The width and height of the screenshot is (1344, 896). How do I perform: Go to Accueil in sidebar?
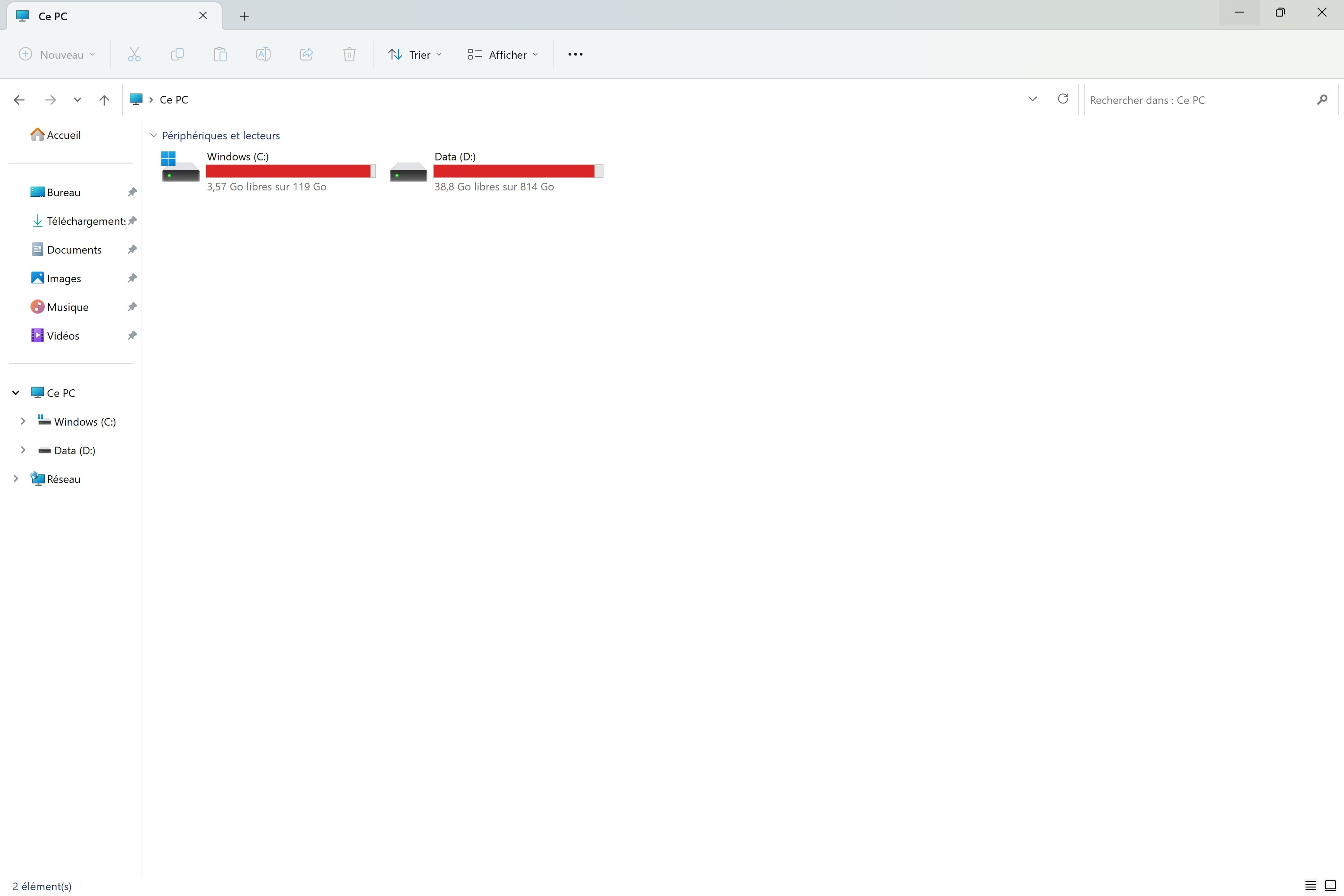pyautogui.click(x=64, y=135)
